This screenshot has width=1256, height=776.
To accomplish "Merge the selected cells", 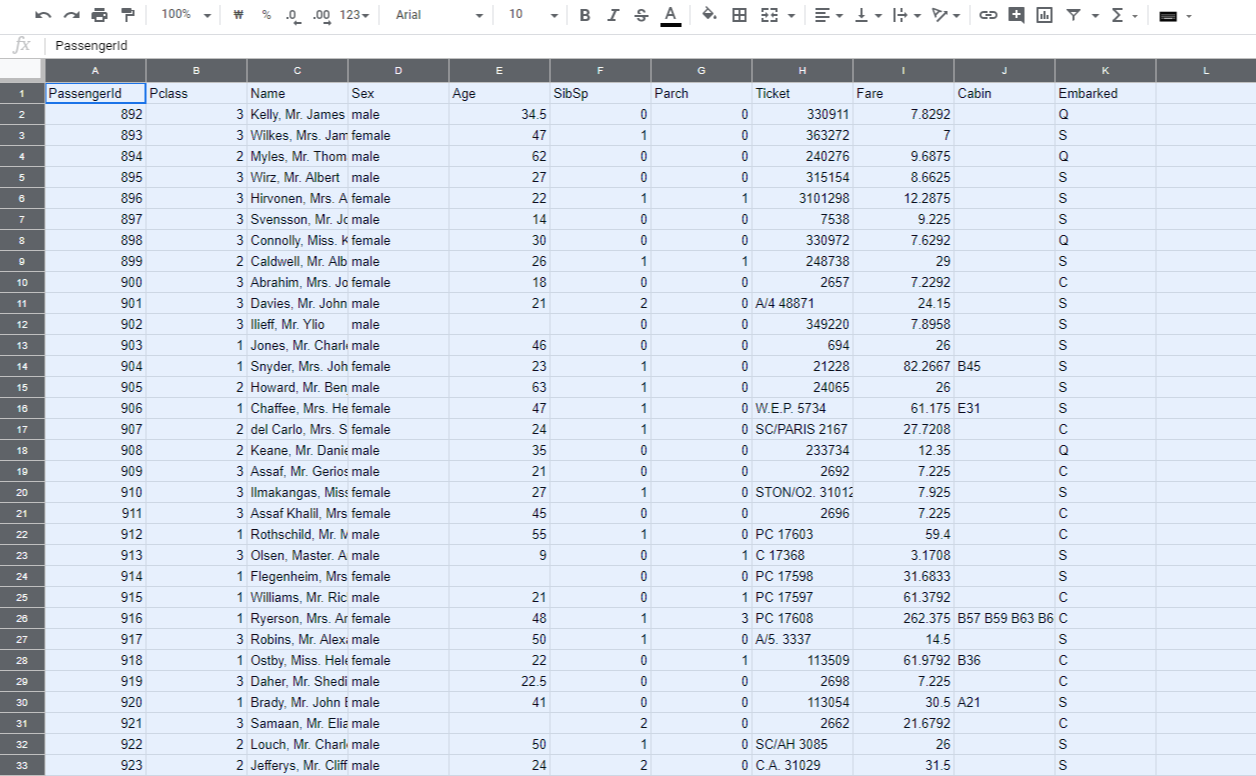I will point(769,15).
